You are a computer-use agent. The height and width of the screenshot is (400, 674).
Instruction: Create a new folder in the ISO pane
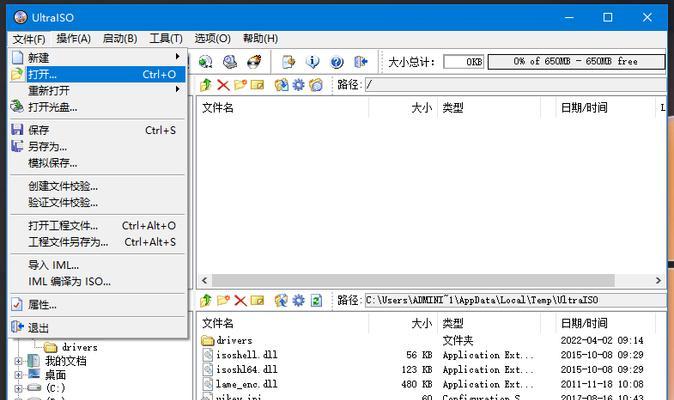(240, 85)
